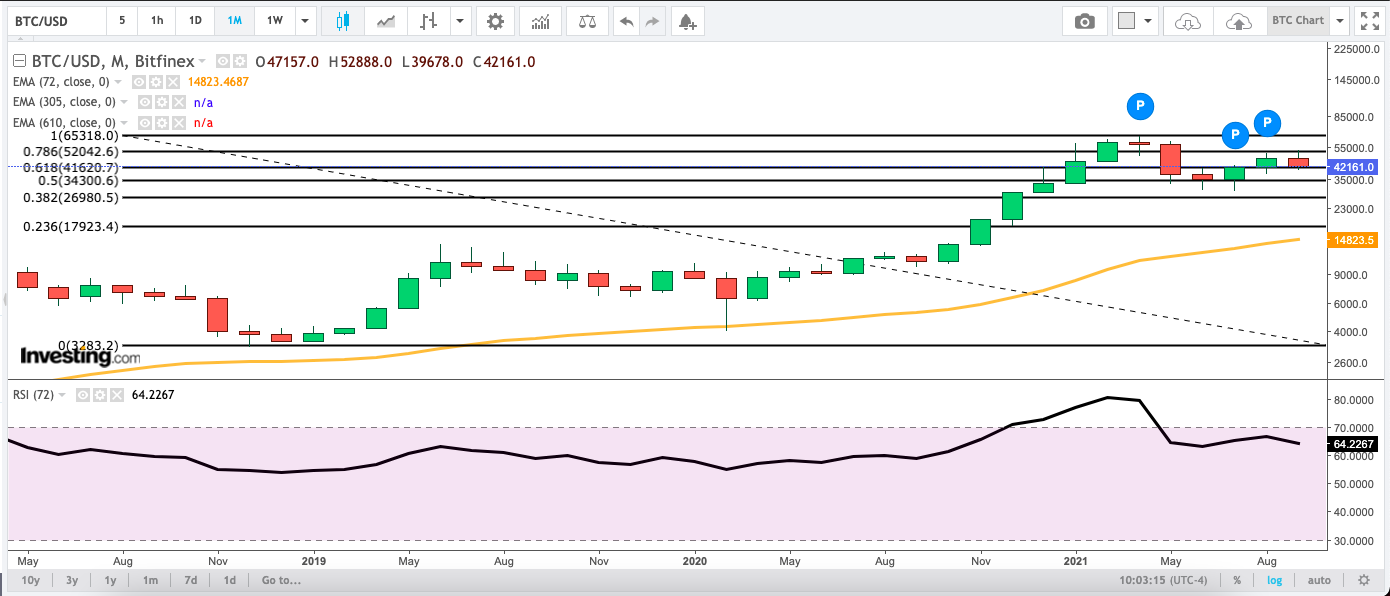Remove the EMA 72 indicator
The height and width of the screenshot is (596, 1390).
click(x=171, y=82)
